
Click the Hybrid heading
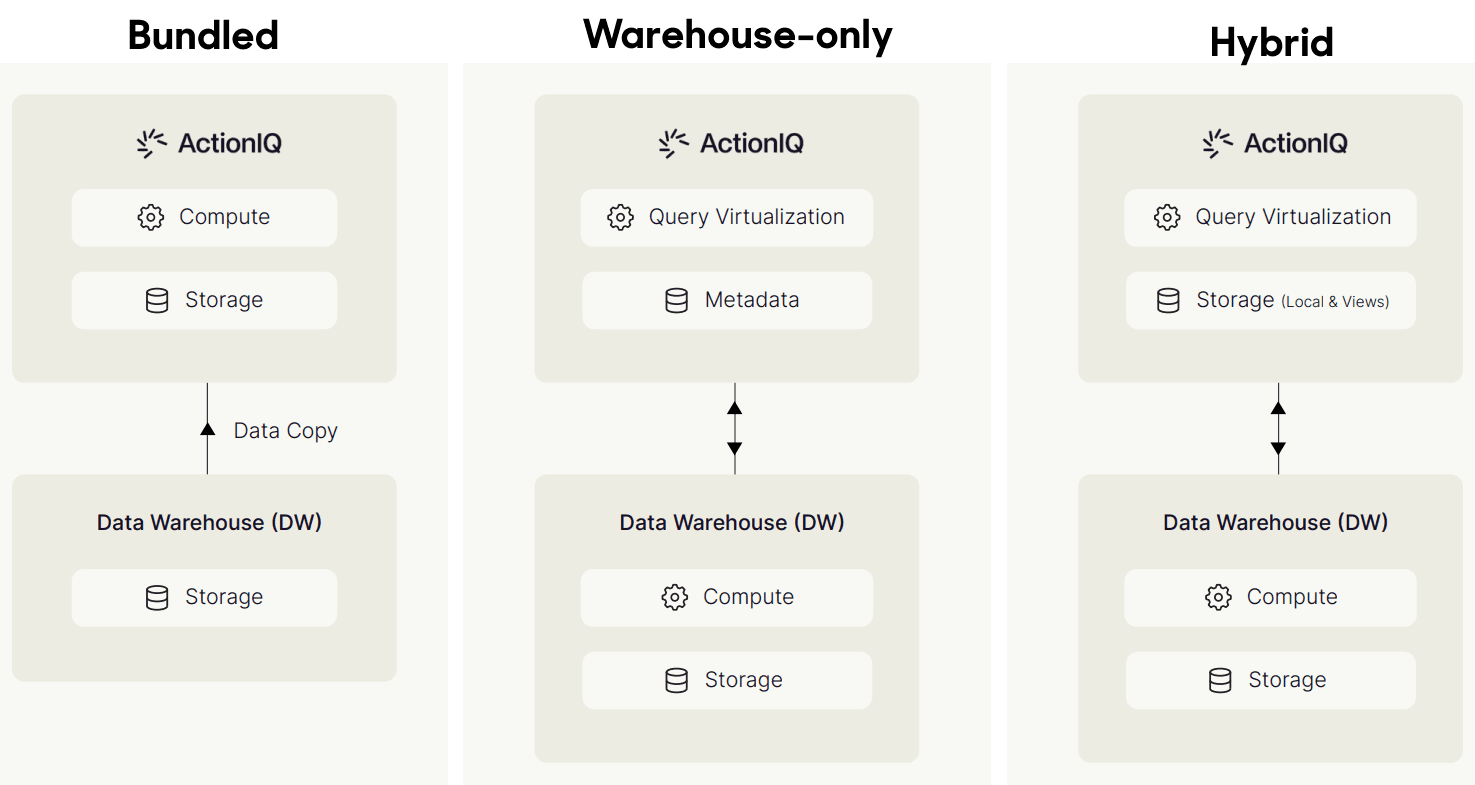1271,42
